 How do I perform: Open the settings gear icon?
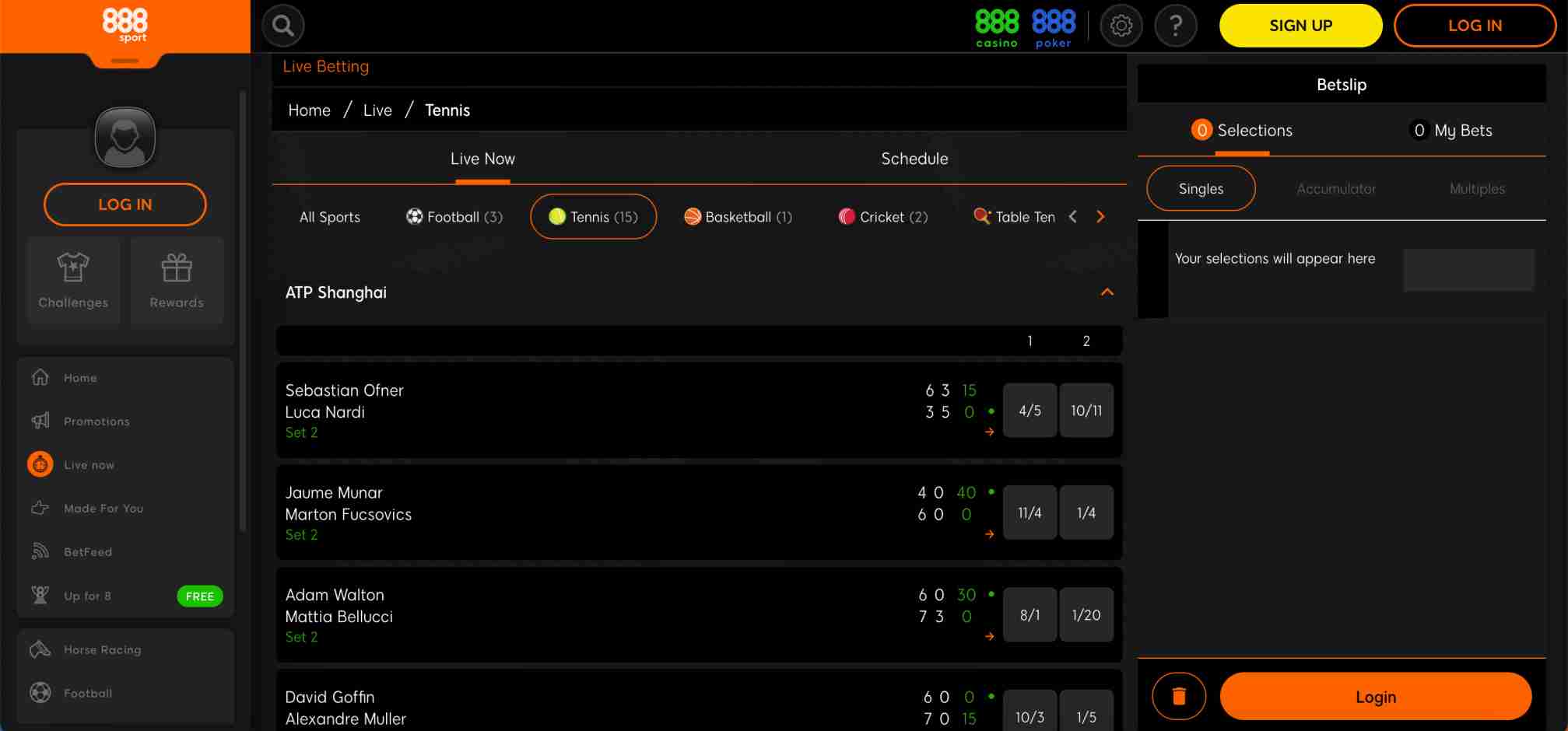coord(1121,25)
